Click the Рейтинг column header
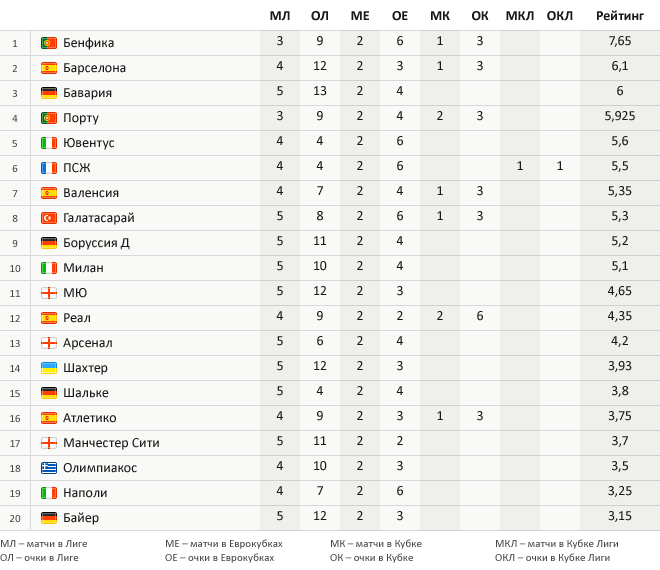Image resolution: width=660 pixels, height=570 pixels. 620,16
